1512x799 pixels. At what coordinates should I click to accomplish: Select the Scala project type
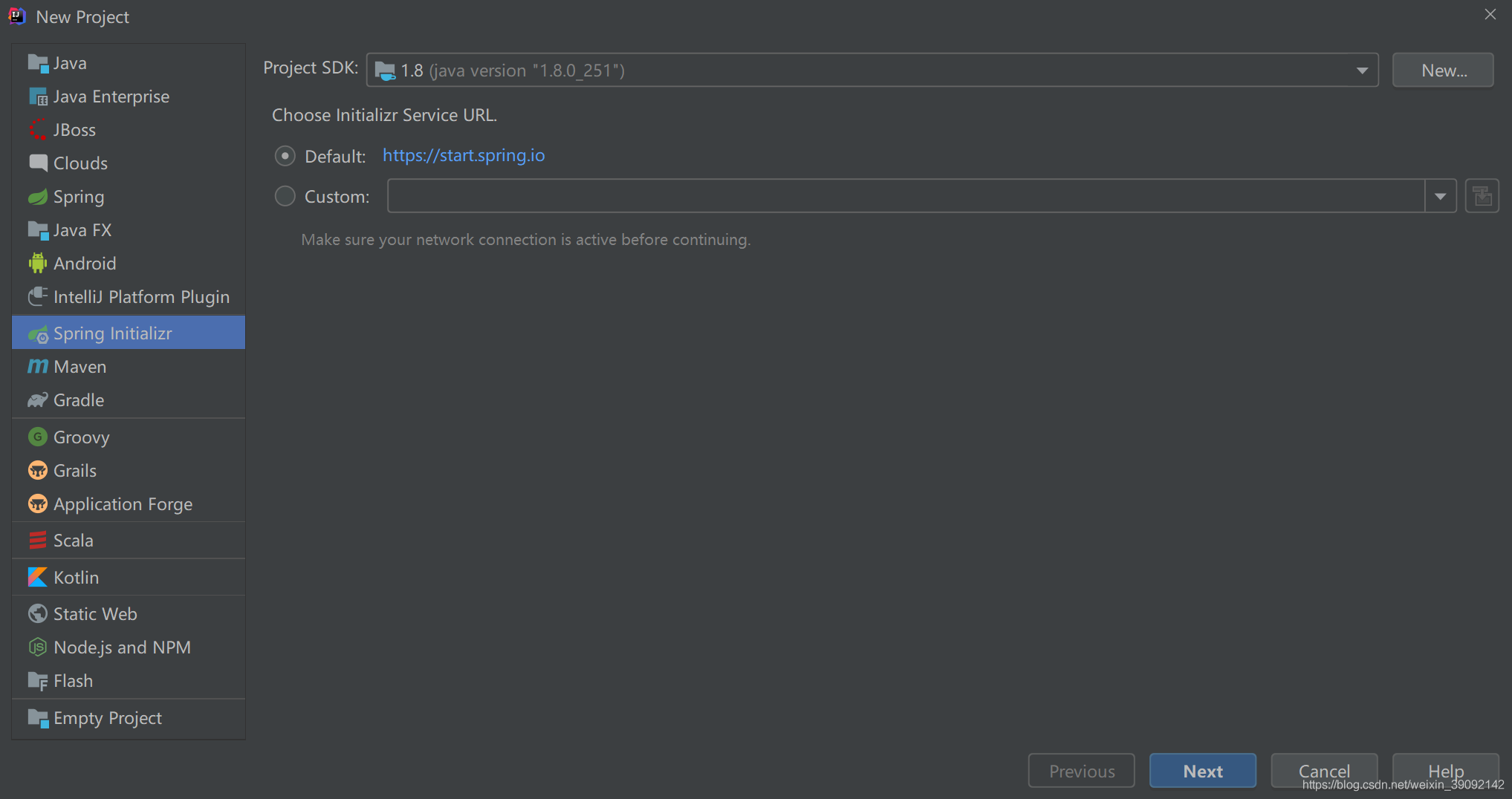(73, 540)
